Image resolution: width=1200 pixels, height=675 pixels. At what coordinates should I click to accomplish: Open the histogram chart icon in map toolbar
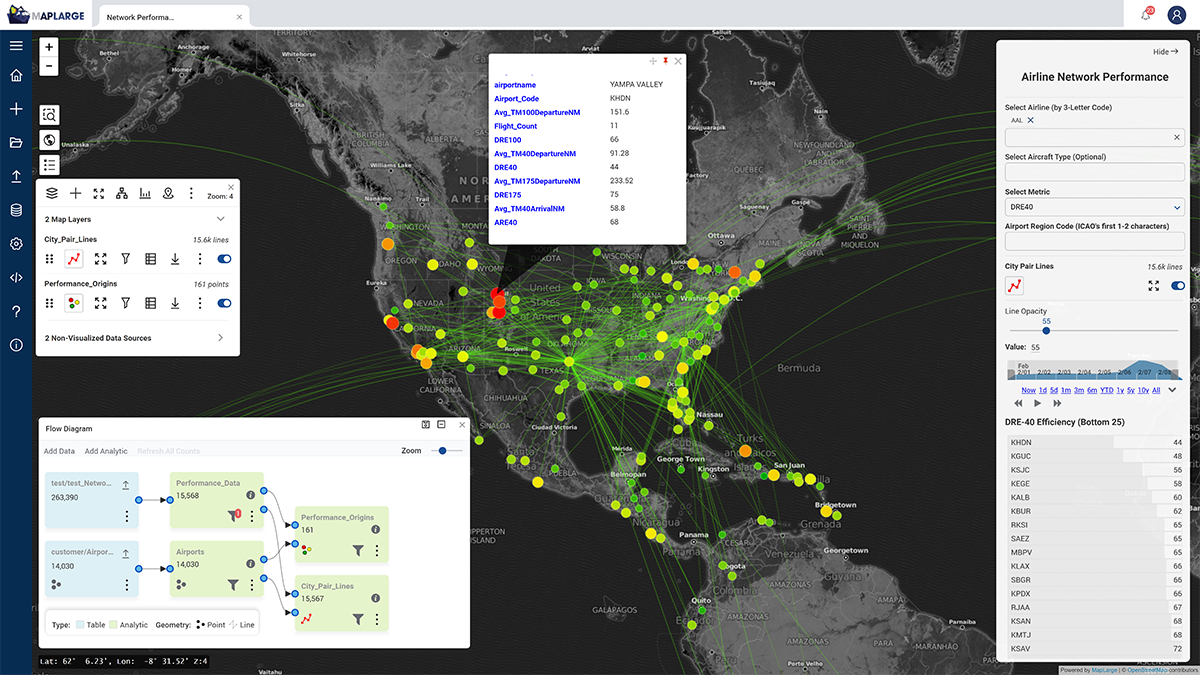[144, 193]
